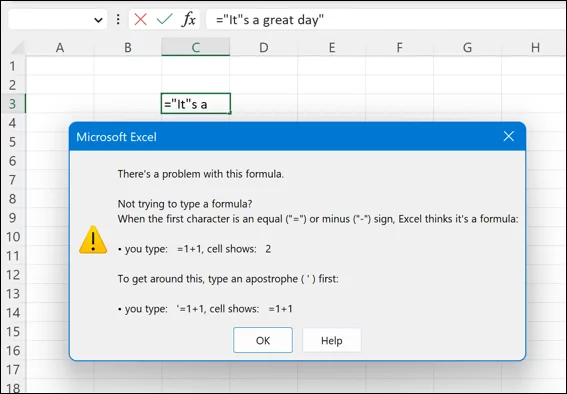This screenshot has width=567, height=394.
Task: Select row 17 header
Action: [x=13, y=369]
